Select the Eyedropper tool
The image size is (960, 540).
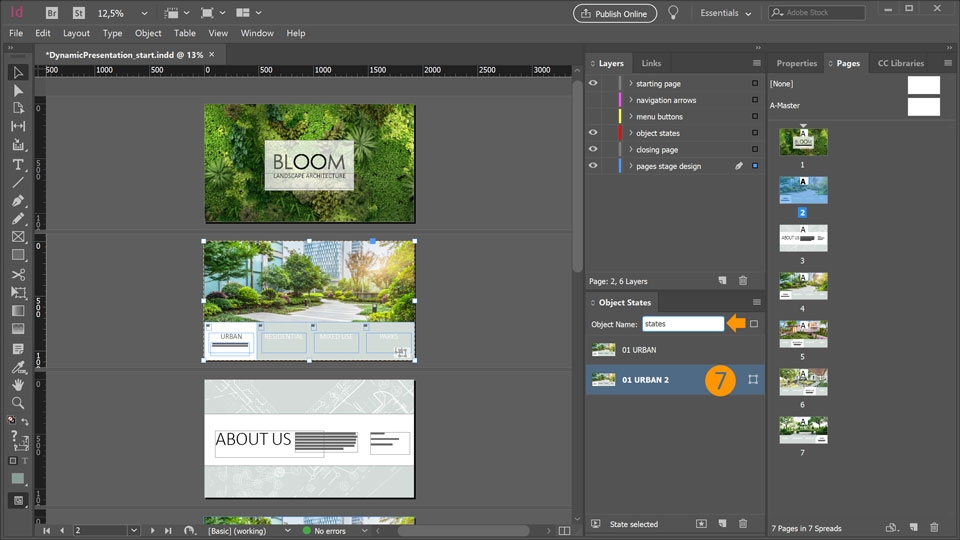(x=18, y=367)
